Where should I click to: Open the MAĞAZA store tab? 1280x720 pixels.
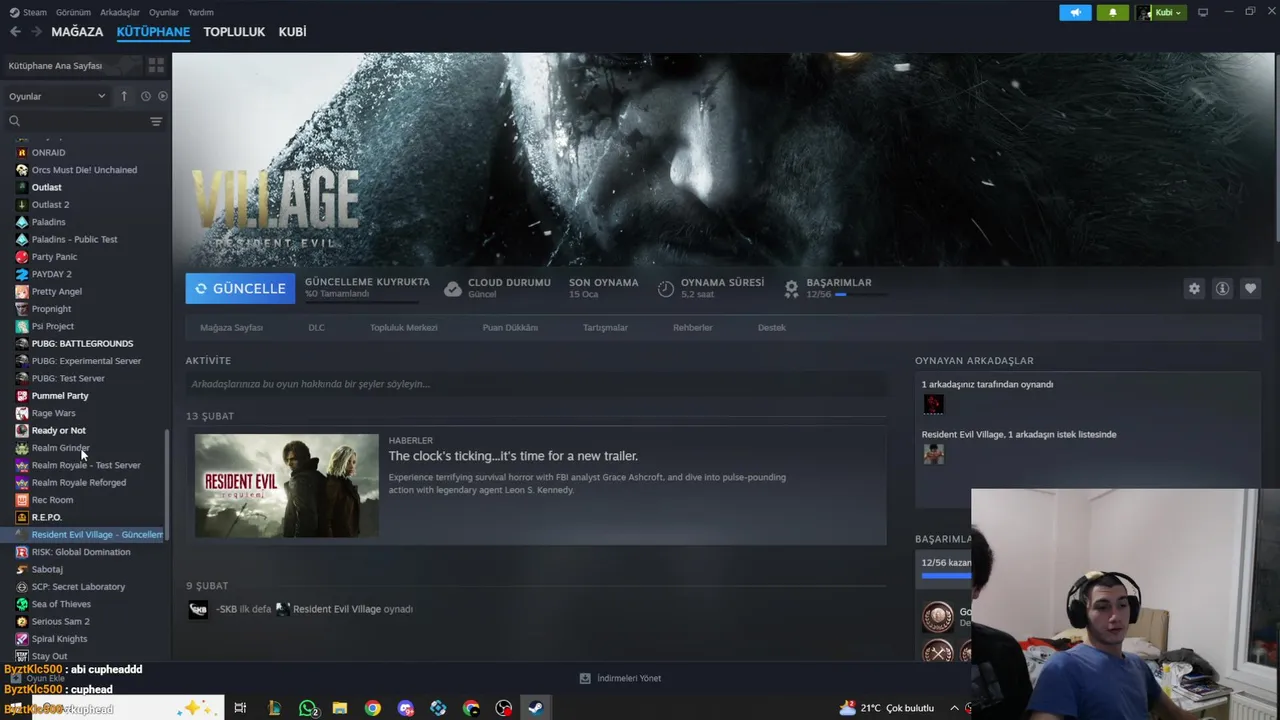pyautogui.click(x=77, y=32)
